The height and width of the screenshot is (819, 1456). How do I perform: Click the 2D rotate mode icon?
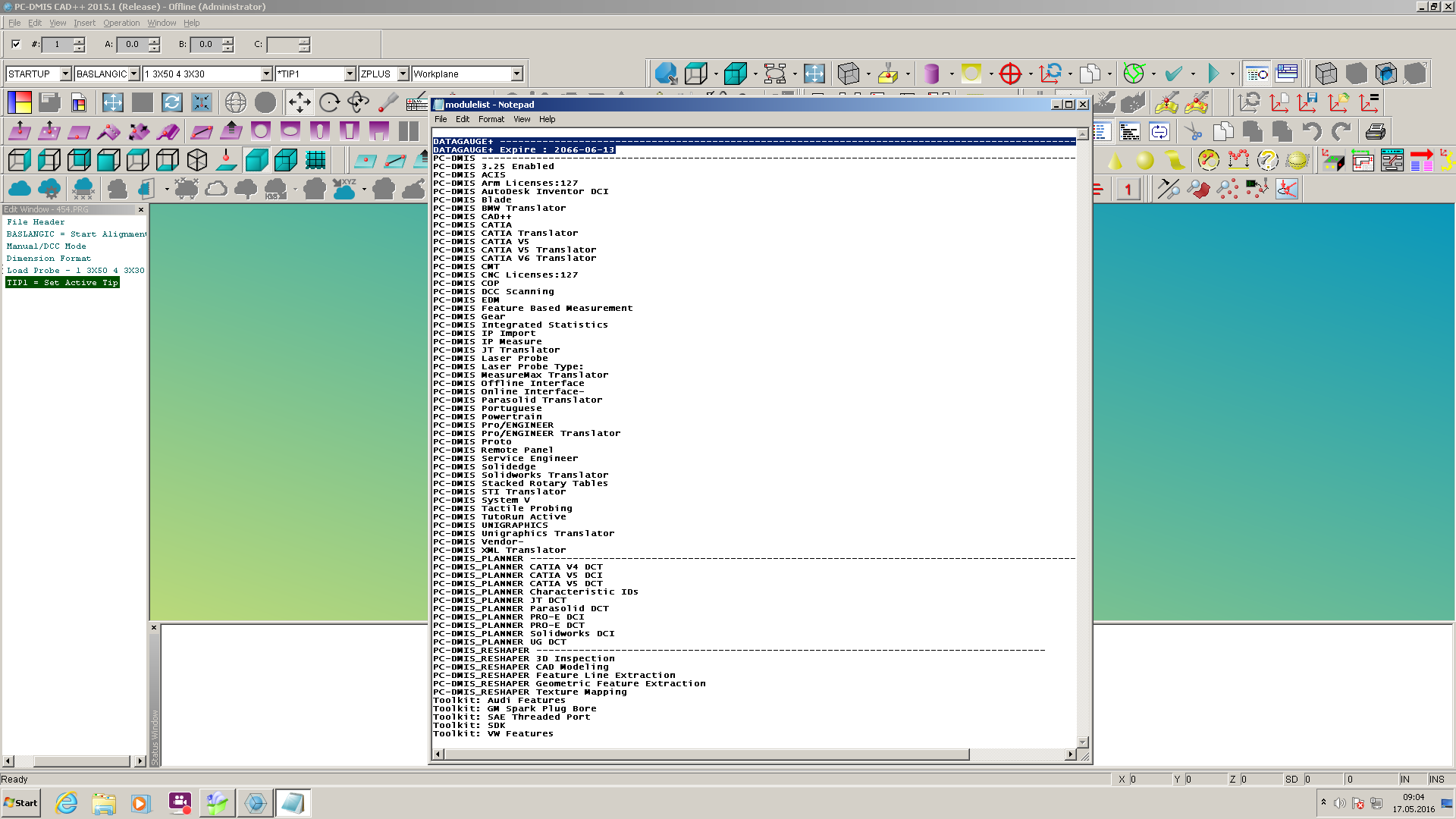[329, 102]
